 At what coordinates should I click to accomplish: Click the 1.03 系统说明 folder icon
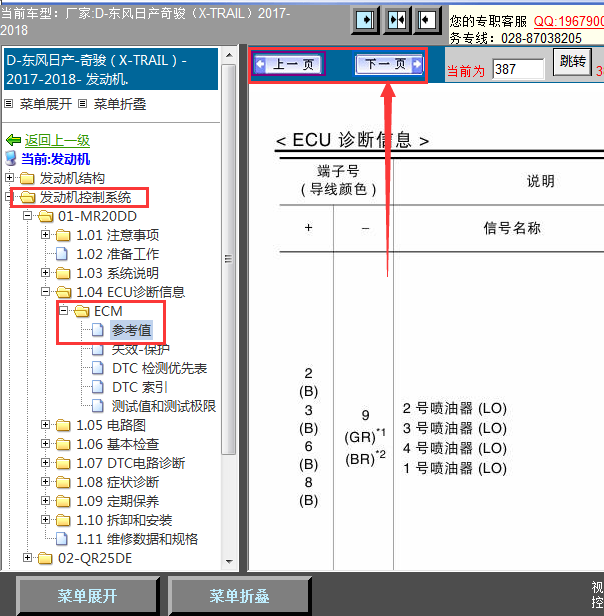click(63, 273)
